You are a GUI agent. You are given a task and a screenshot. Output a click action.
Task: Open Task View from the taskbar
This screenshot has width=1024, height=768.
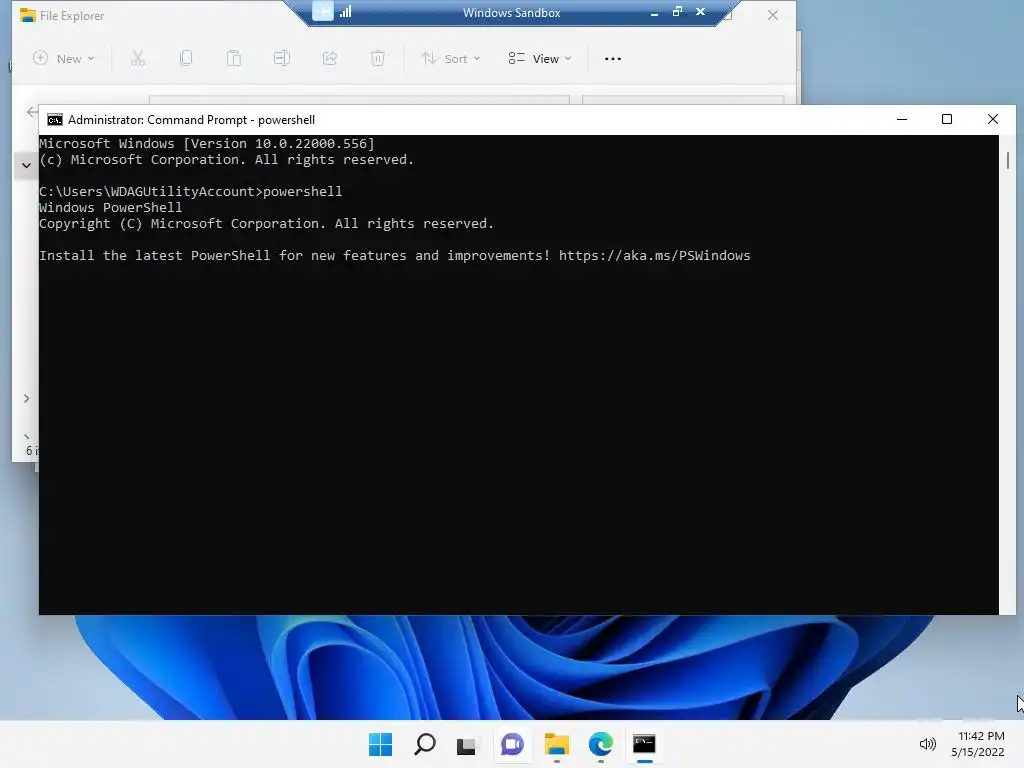pyautogui.click(x=468, y=744)
